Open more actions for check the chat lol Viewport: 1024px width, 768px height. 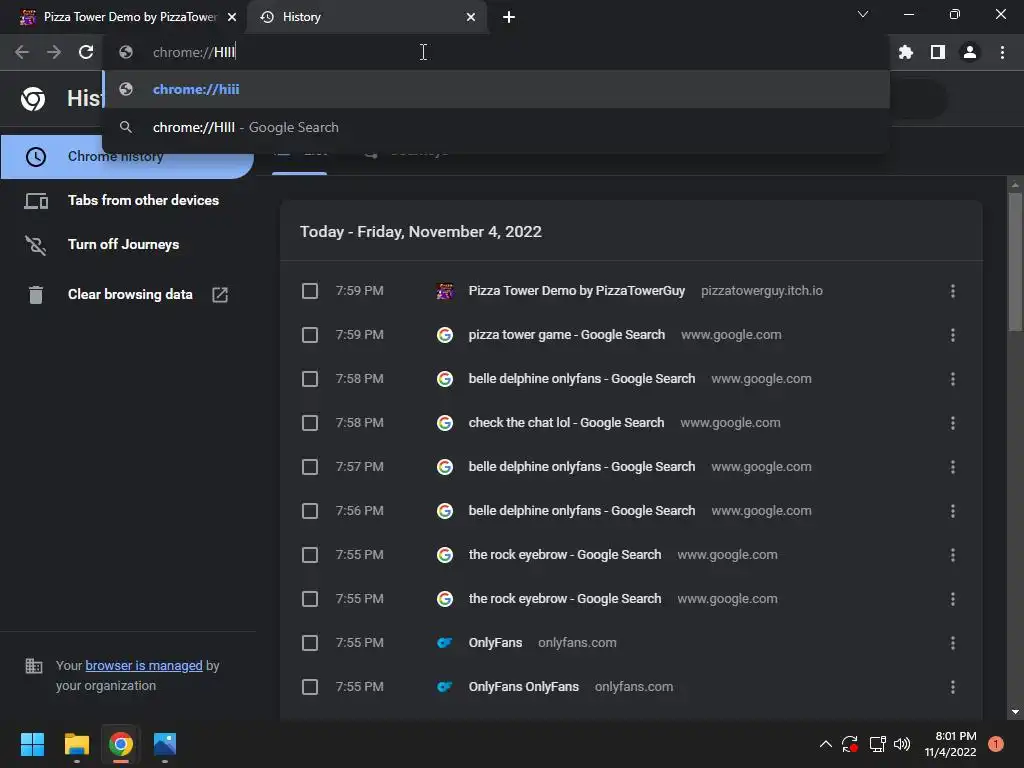pyautogui.click(x=953, y=423)
